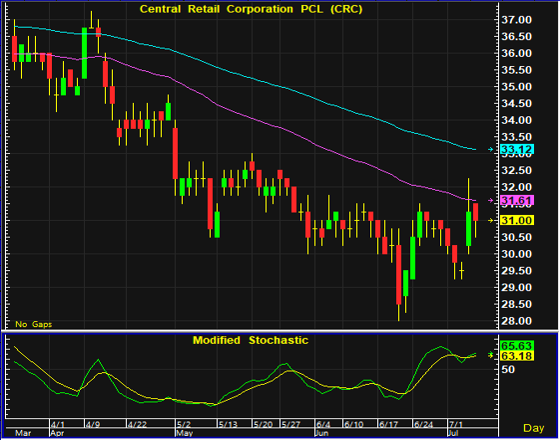Click the magenta 31.61 moving average value label
The image size is (560, 440).
(x=517, y=200)
